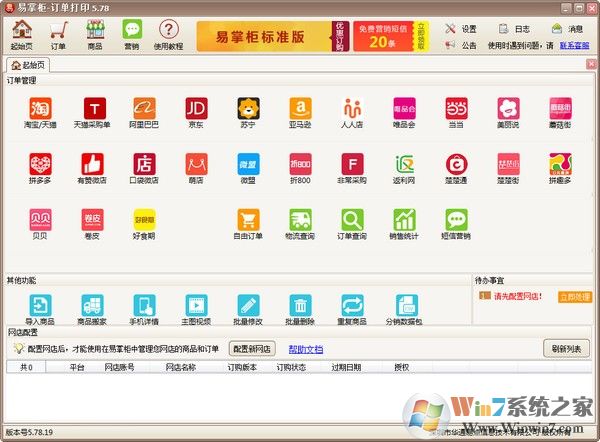Open 重复商品 refresh-arrows icon

(x=352, y=305)
